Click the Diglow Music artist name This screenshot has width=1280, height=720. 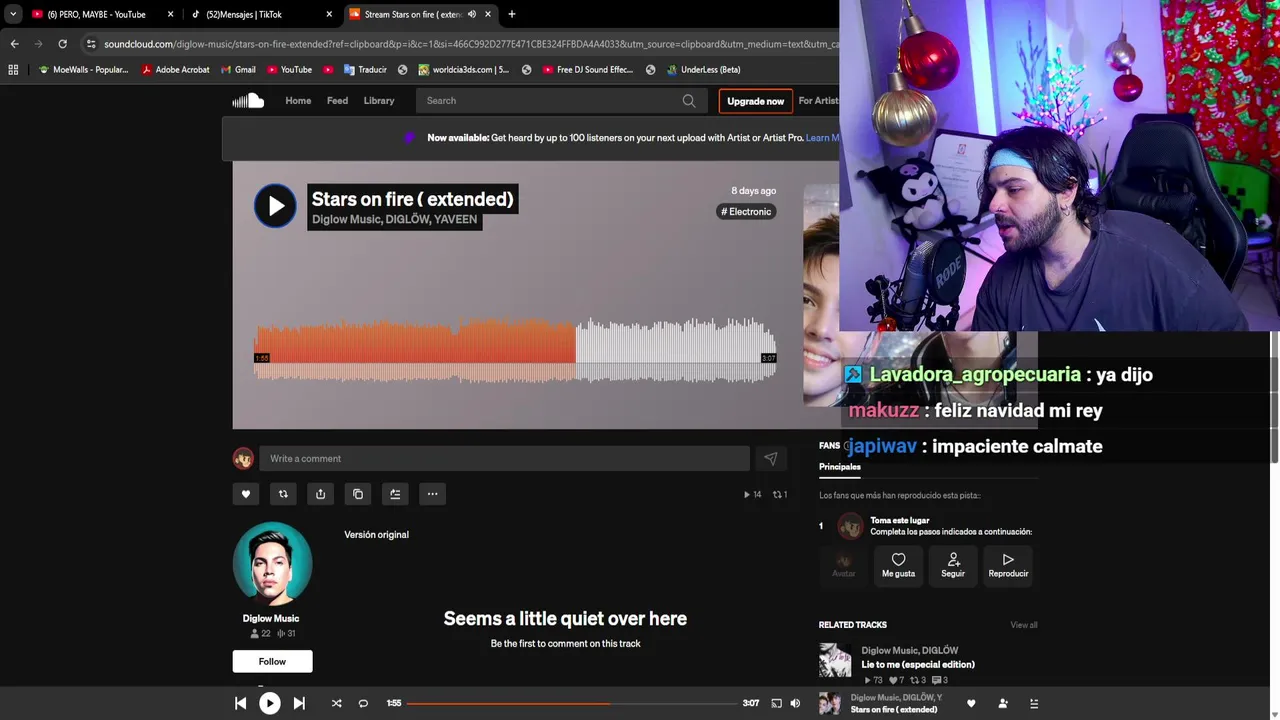[271, 618]
